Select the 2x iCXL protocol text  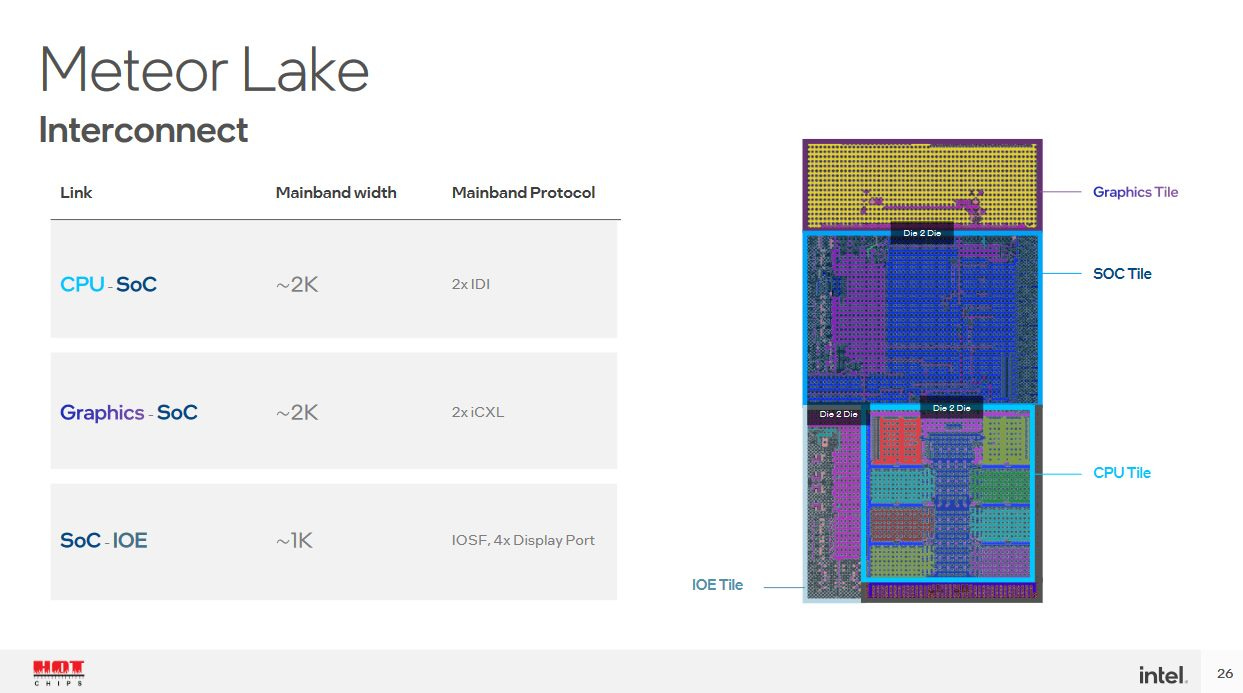pyautogui.click(x=478, y=412)
